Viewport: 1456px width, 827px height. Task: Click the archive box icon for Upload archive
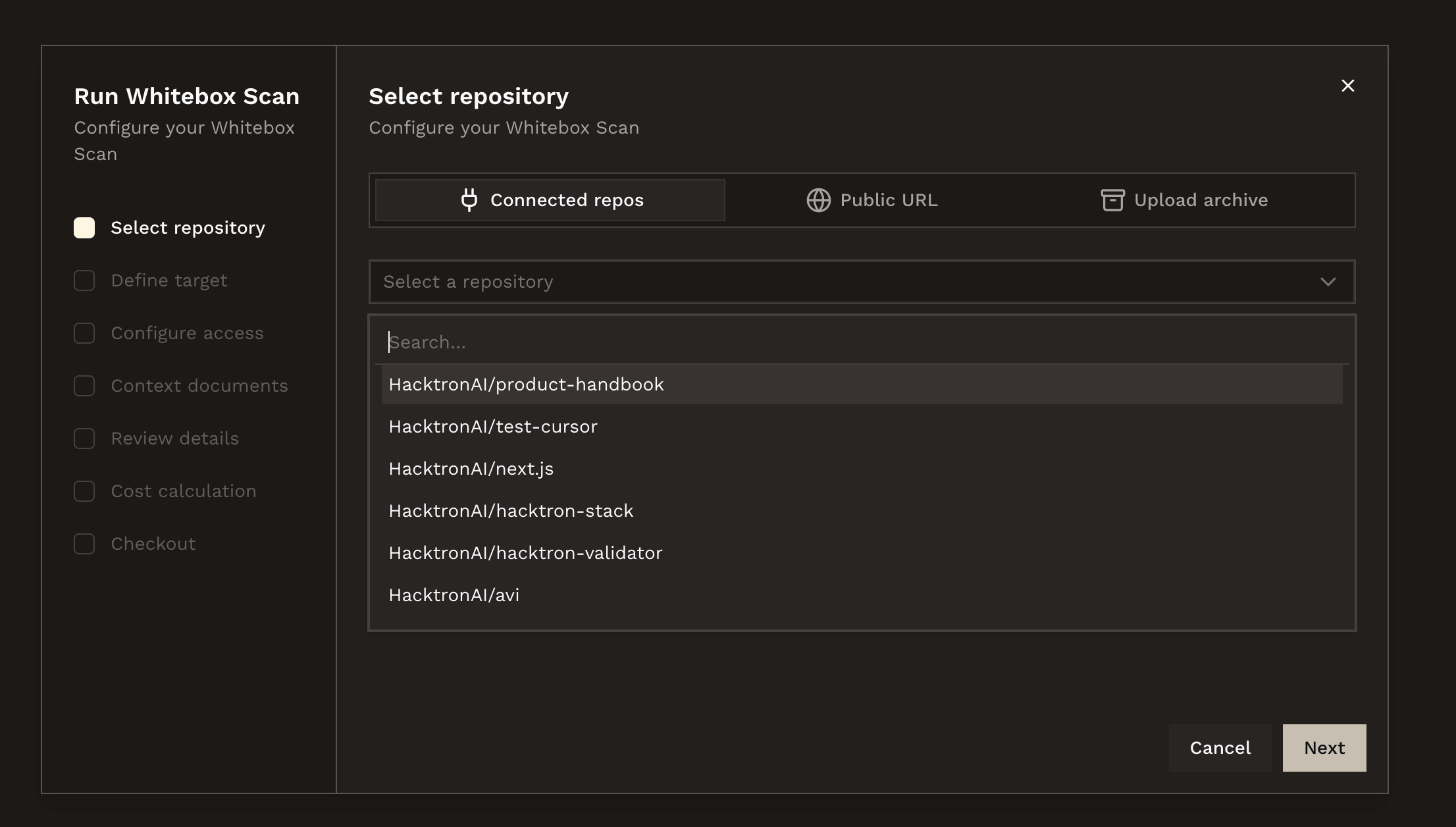click(x=1112, y=200)
